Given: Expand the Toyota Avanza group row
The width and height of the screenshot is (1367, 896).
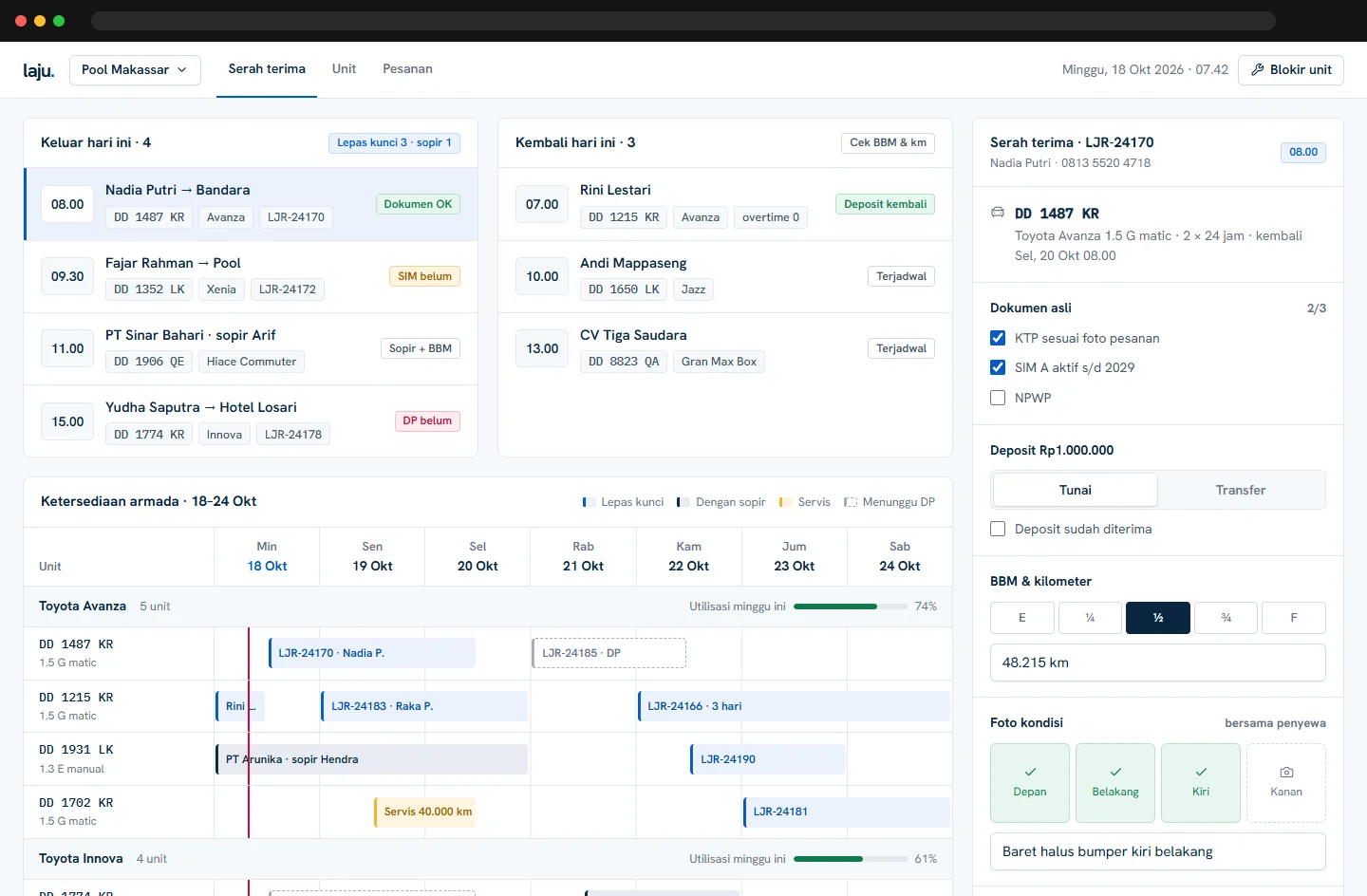Looking at the screenshot, I should pyautogui.click(x=488, y=606).
